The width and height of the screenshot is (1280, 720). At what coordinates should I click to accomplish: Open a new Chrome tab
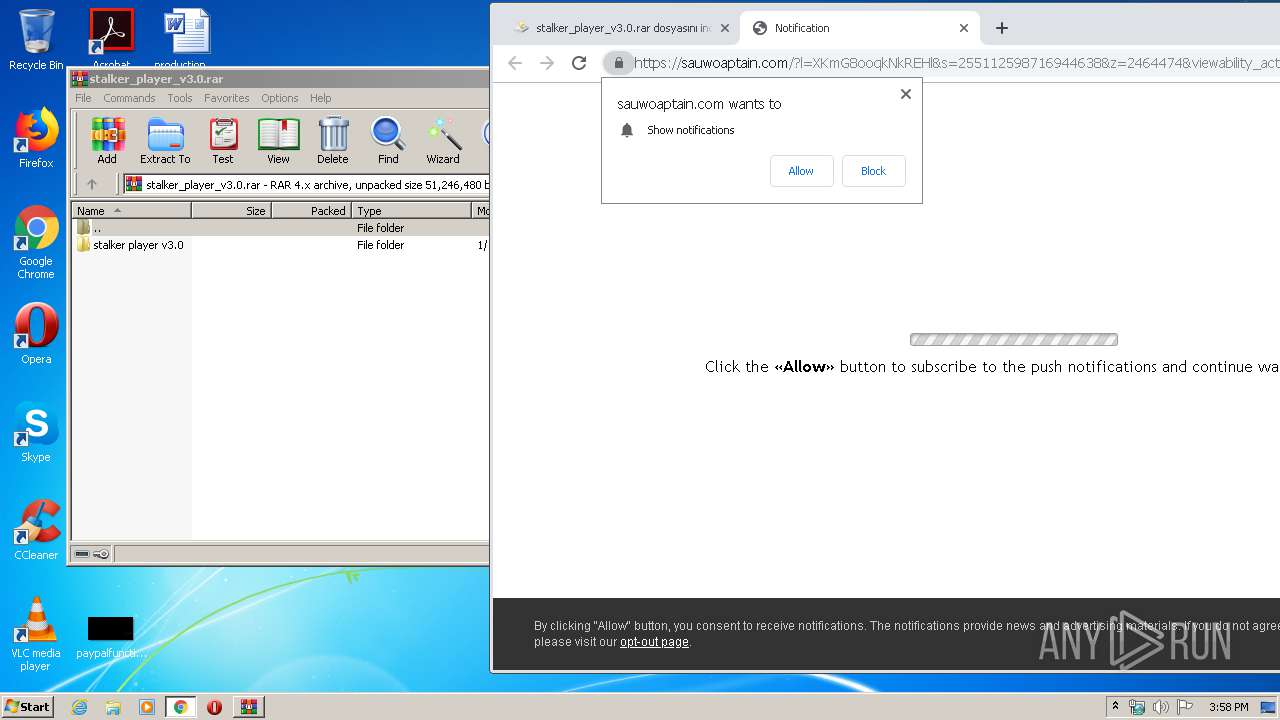(1002, 28)
